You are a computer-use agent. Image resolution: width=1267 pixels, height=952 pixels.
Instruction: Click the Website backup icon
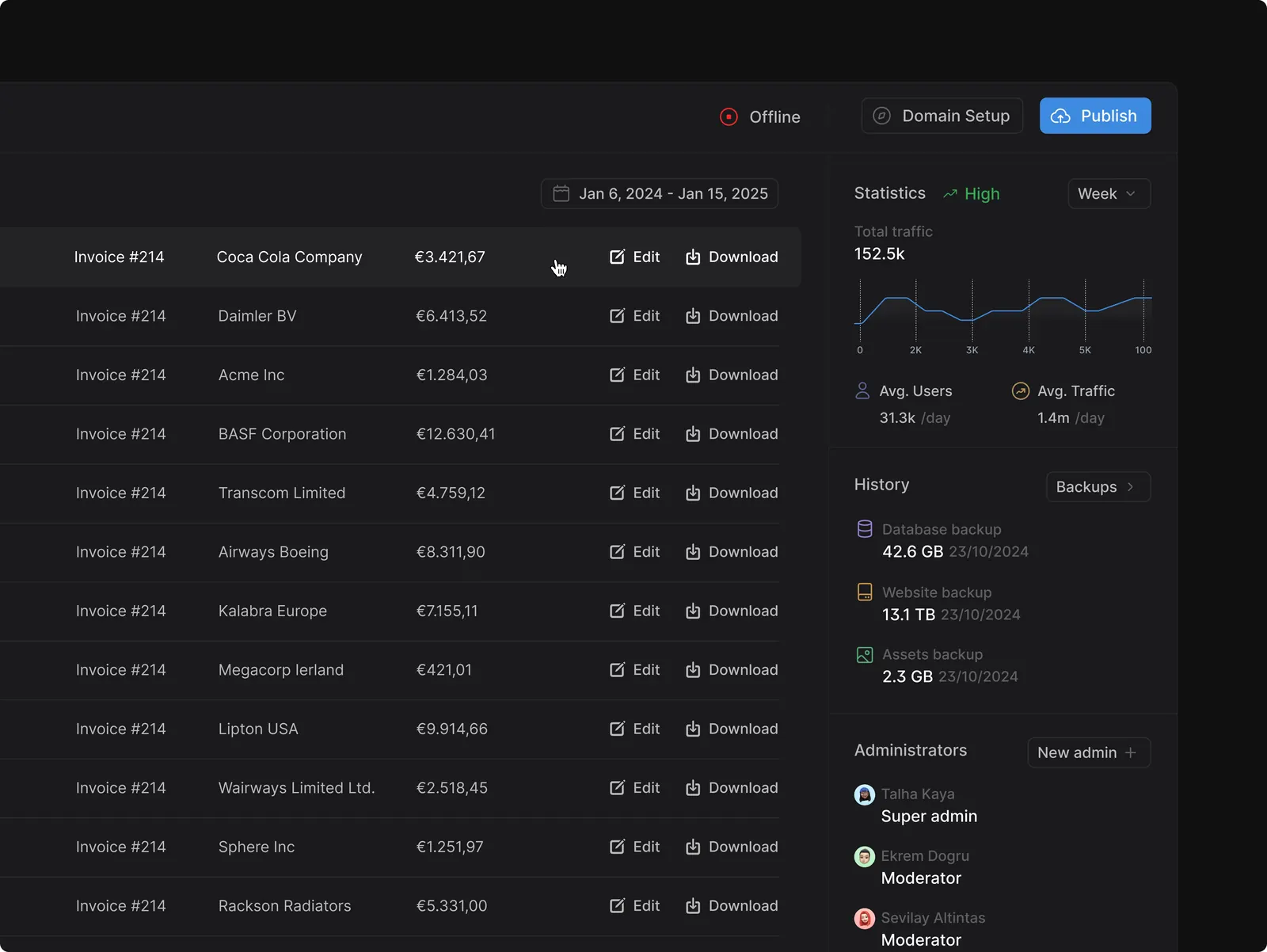point(865,592)
